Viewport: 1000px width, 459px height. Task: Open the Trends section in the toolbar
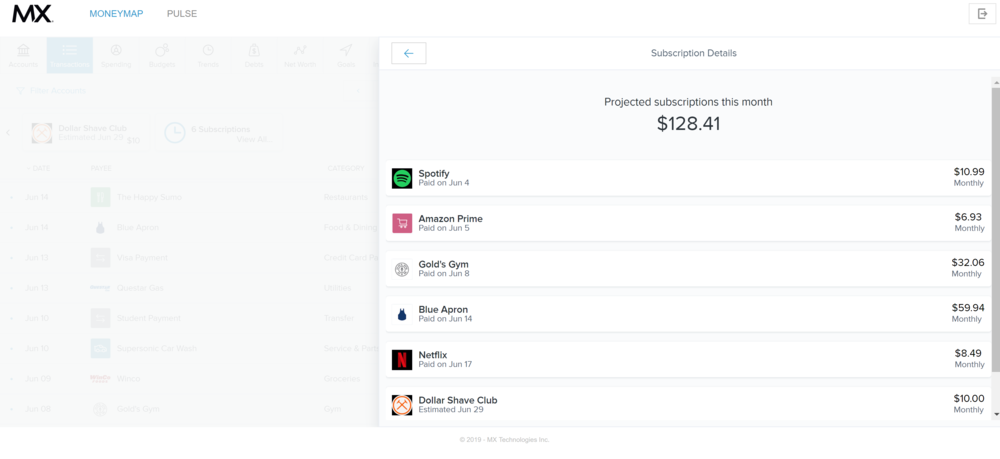208,55
